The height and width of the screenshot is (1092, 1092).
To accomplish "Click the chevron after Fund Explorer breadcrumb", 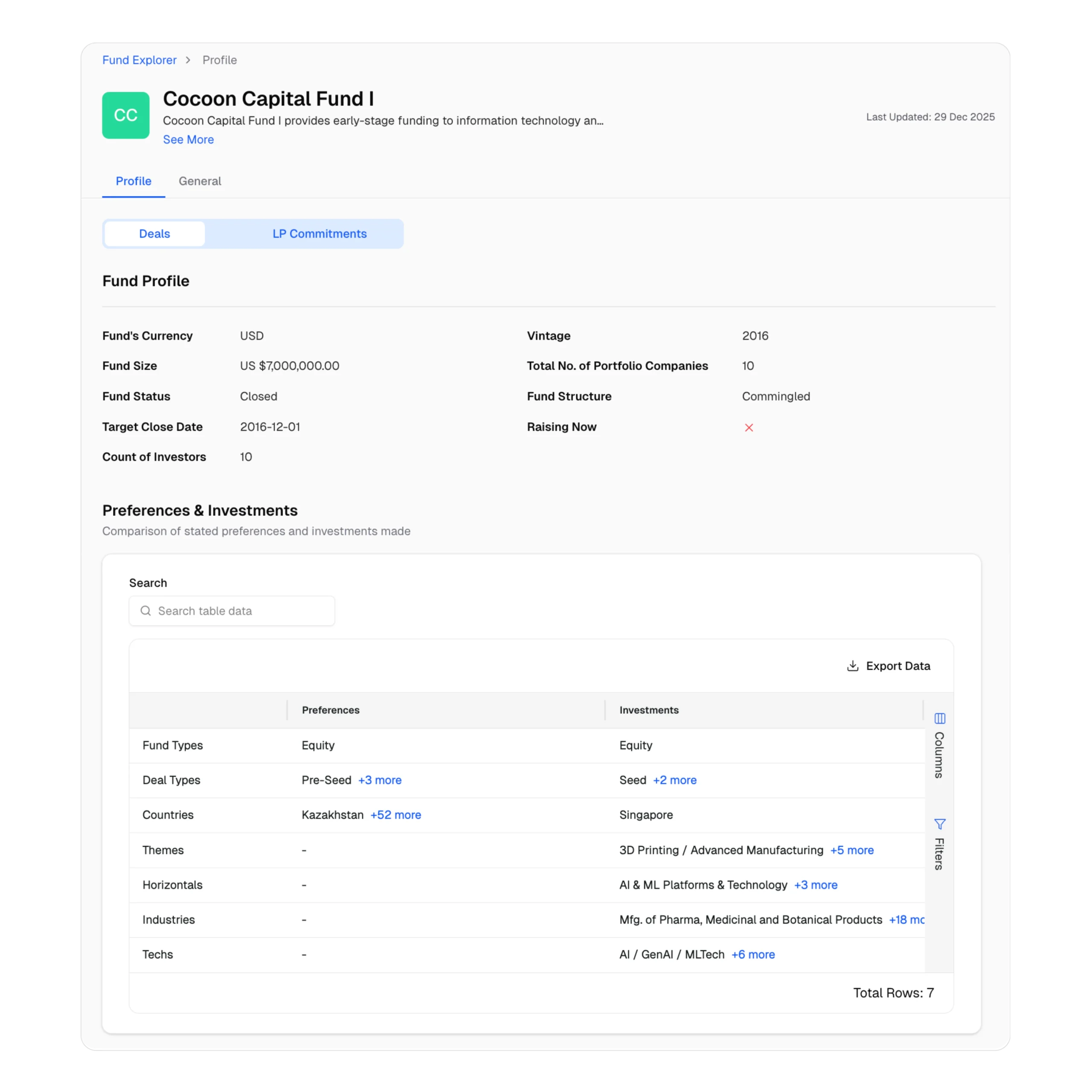I will (x=187, y=60).
